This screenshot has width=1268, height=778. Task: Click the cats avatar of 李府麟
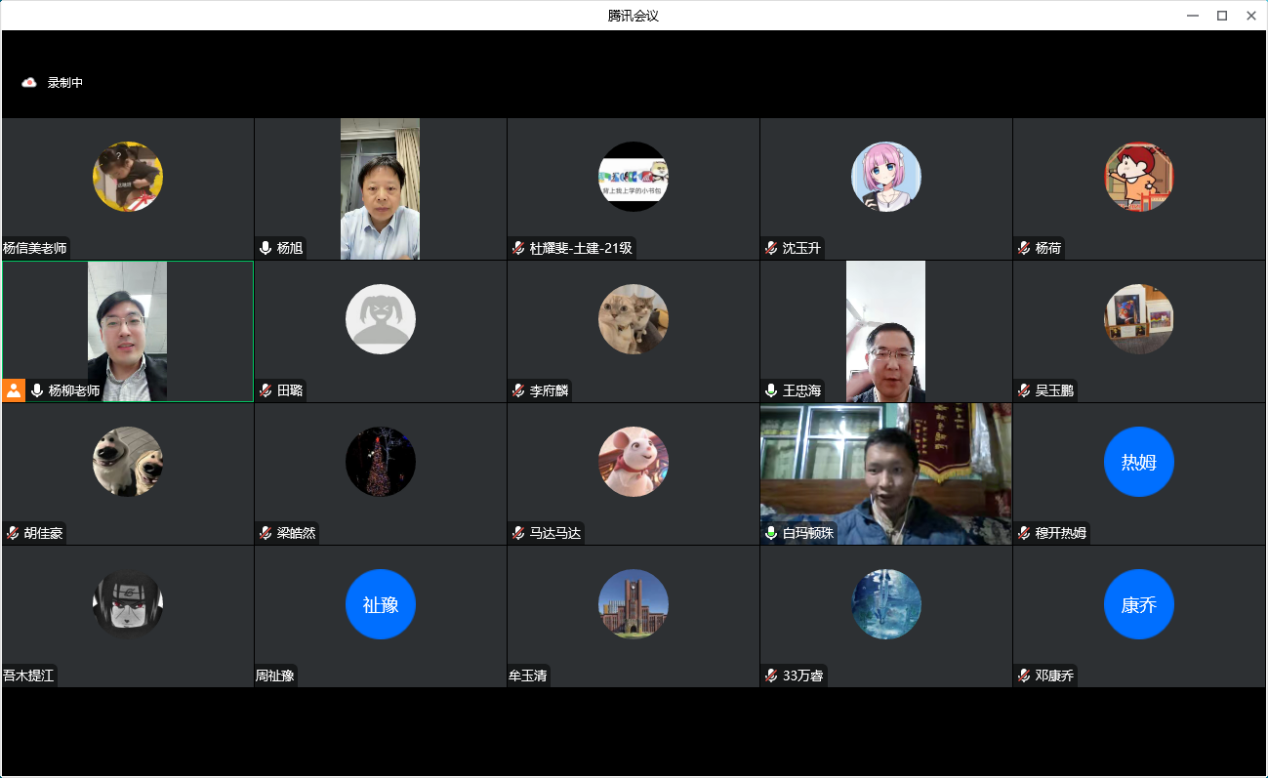tap(633, 320)
